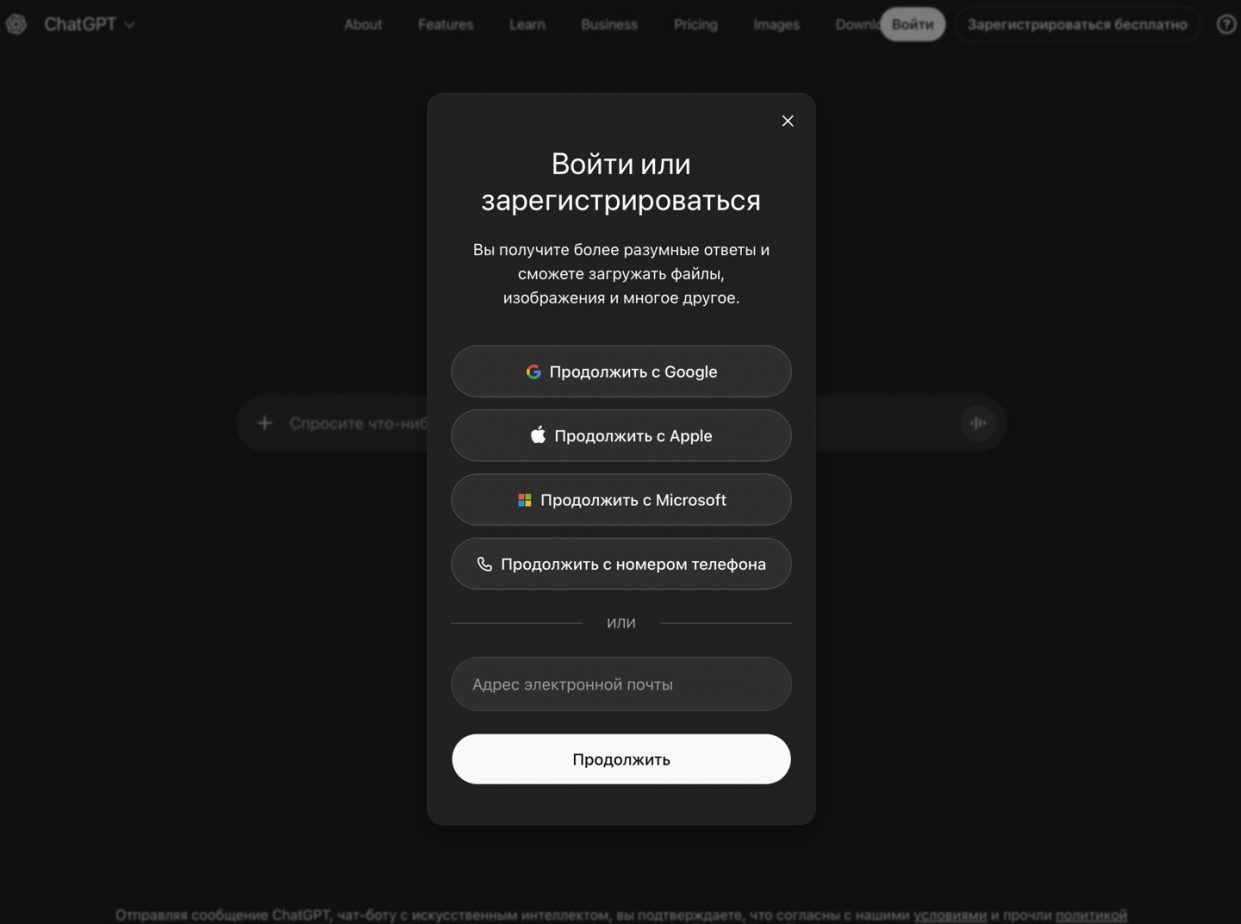
Task: Click Зарегистрироваться бесплатно button
Action: point(1077,24)
